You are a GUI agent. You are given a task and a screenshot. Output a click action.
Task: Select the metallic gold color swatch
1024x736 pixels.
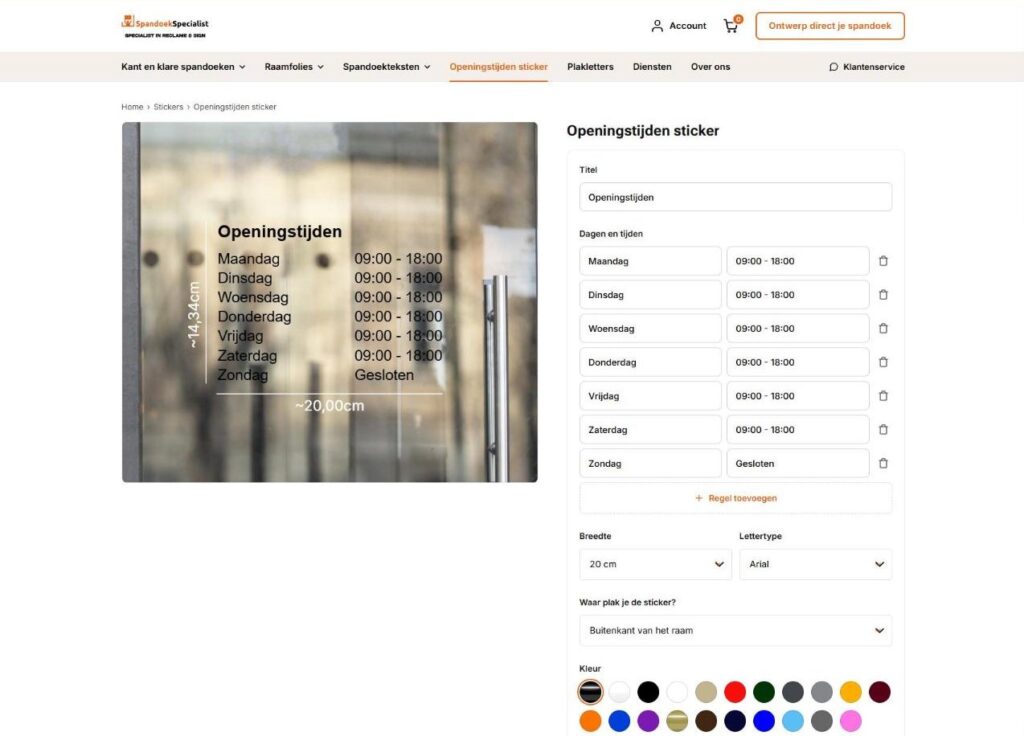pyautogui.click(x=677, y=720)
